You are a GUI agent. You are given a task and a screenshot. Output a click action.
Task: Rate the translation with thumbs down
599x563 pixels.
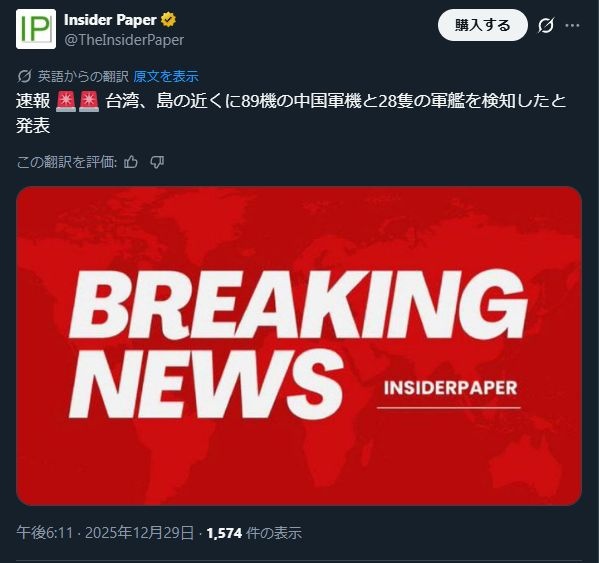[x=157, y=162]
